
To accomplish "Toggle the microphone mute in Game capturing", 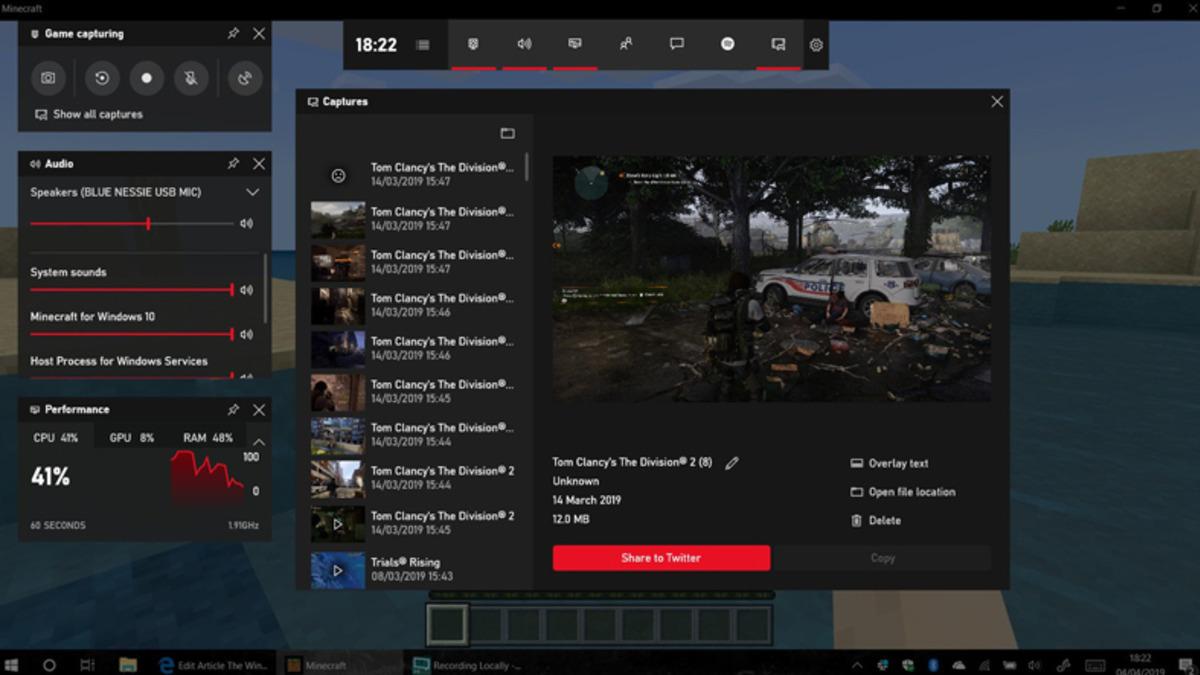I will point(192,78).
